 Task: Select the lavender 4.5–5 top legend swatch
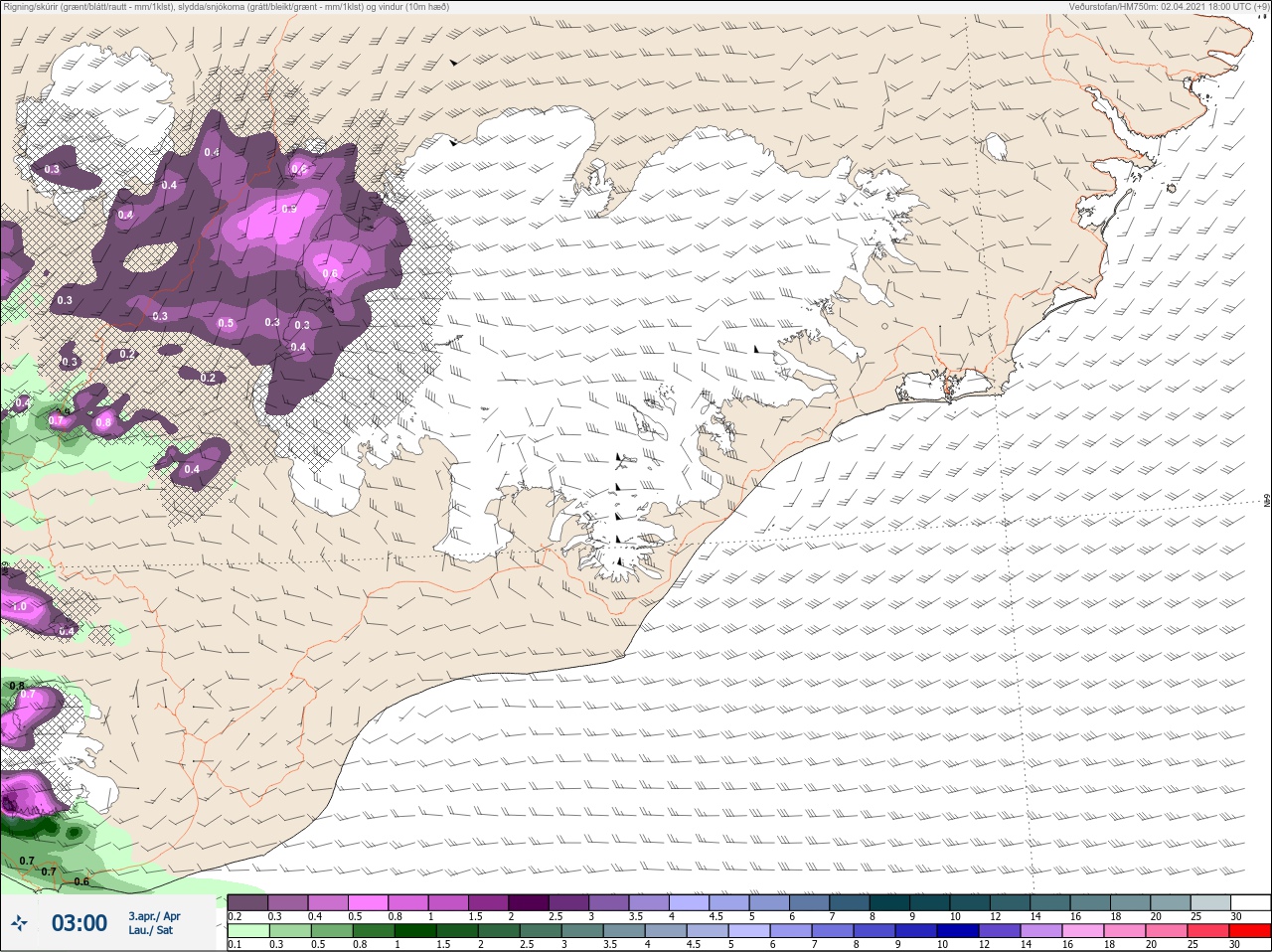coord(729,902)
